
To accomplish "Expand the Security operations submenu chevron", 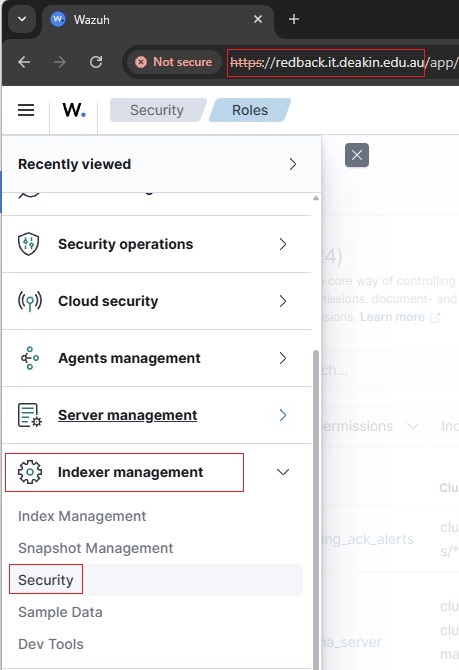I will coord(283,244).
